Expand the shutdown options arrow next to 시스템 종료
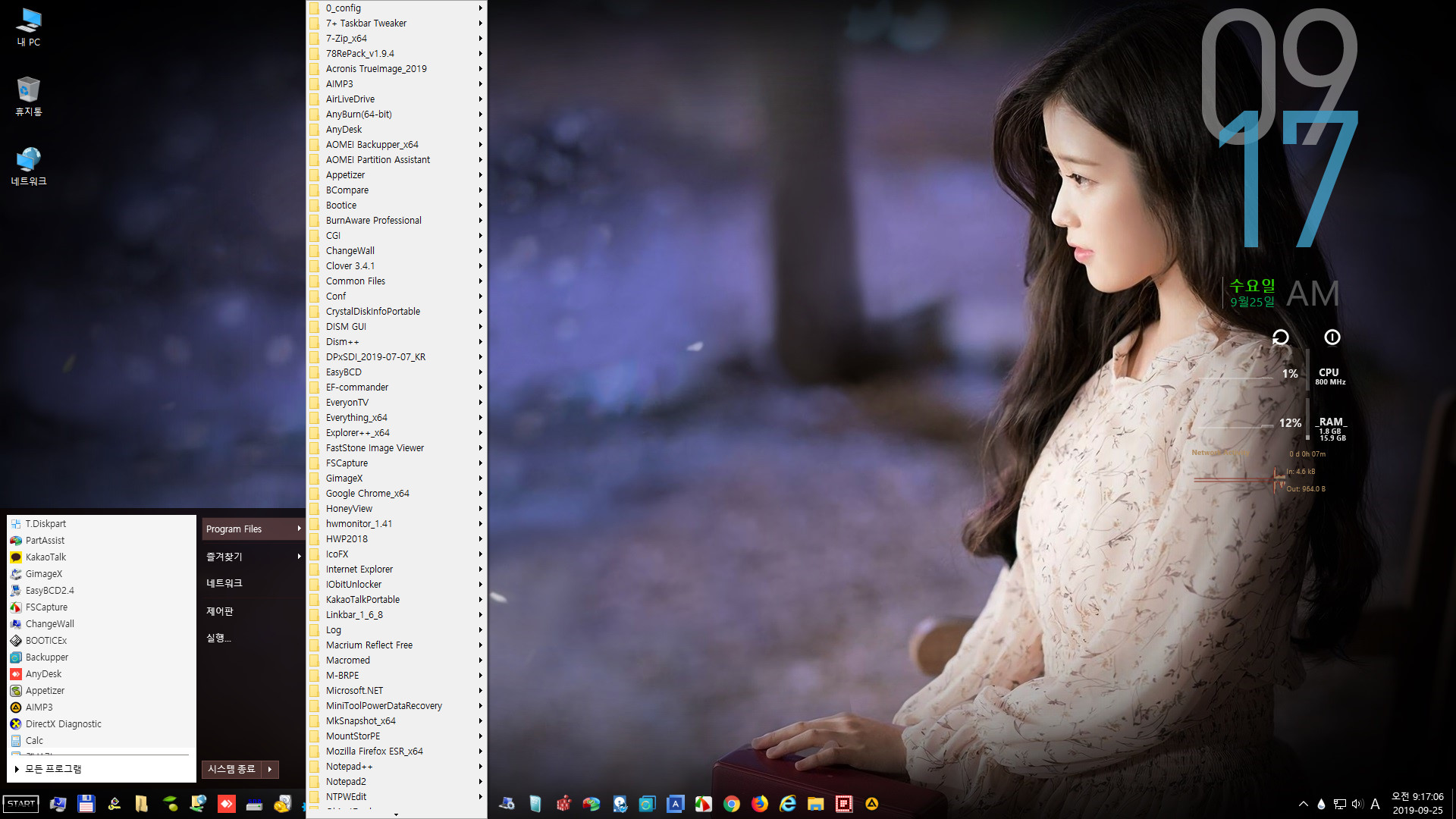Image resolution: width=1456 pixels, height=819 pixels. tap(270, 769)
